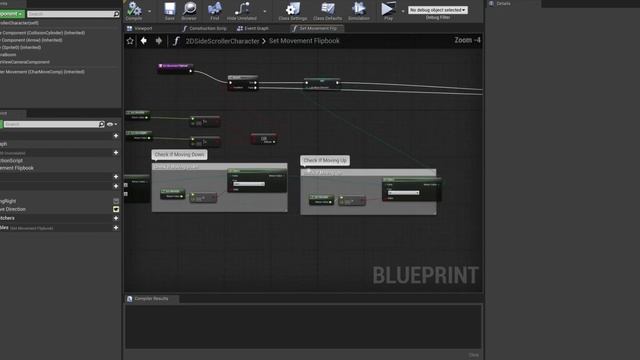This screenshot has width=640, height=360.
Task: Add a local variable with its plus icon
Action: 116,228
